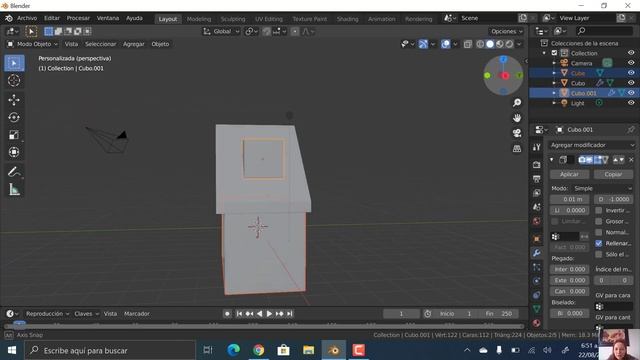Open the Modo Simple dropdown
640x360 pixels.
[602, 188]
